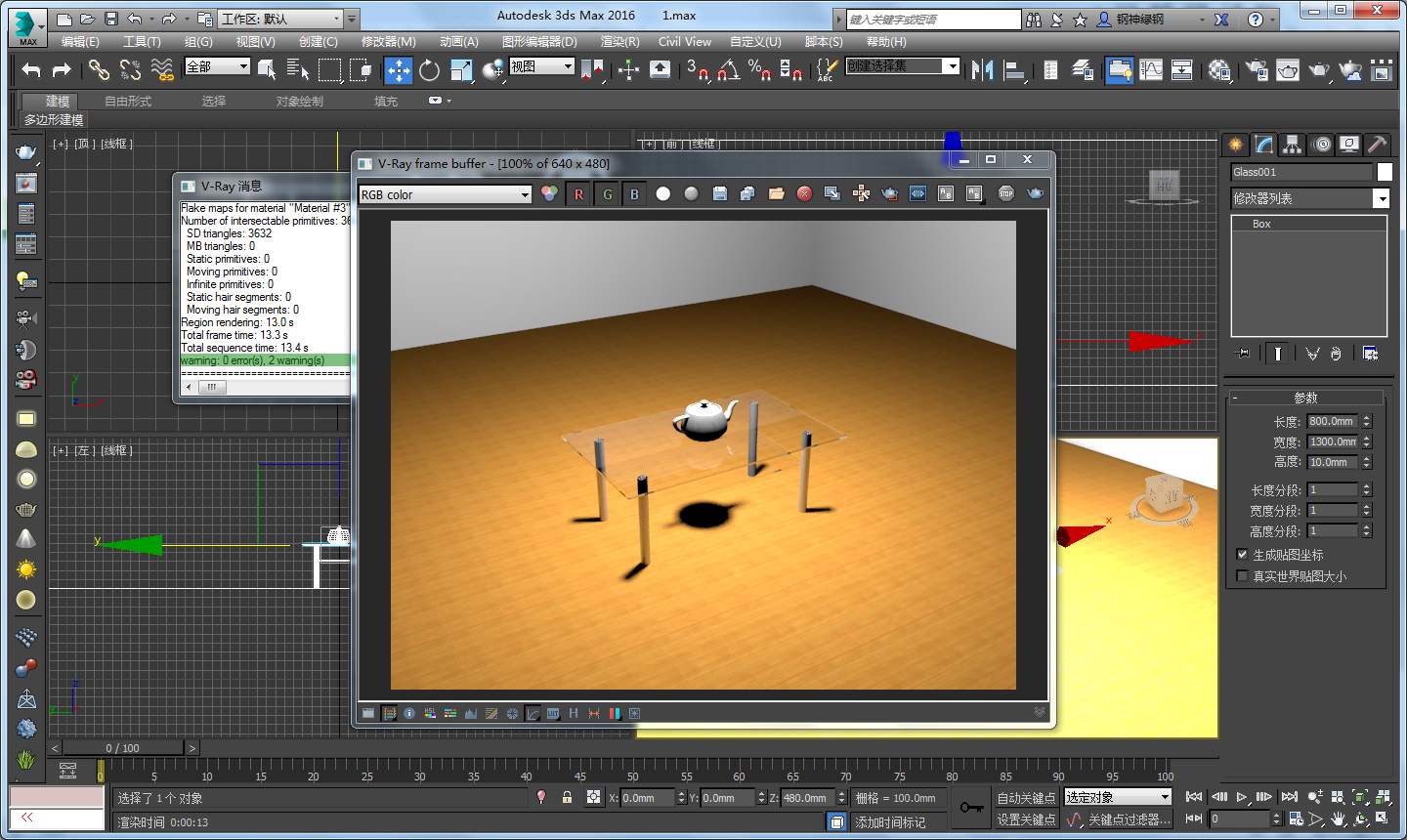Screen dimensions: 1407x840
Task: Toggle the Window/Crossing selection icon
Action: tap(362, 69)
